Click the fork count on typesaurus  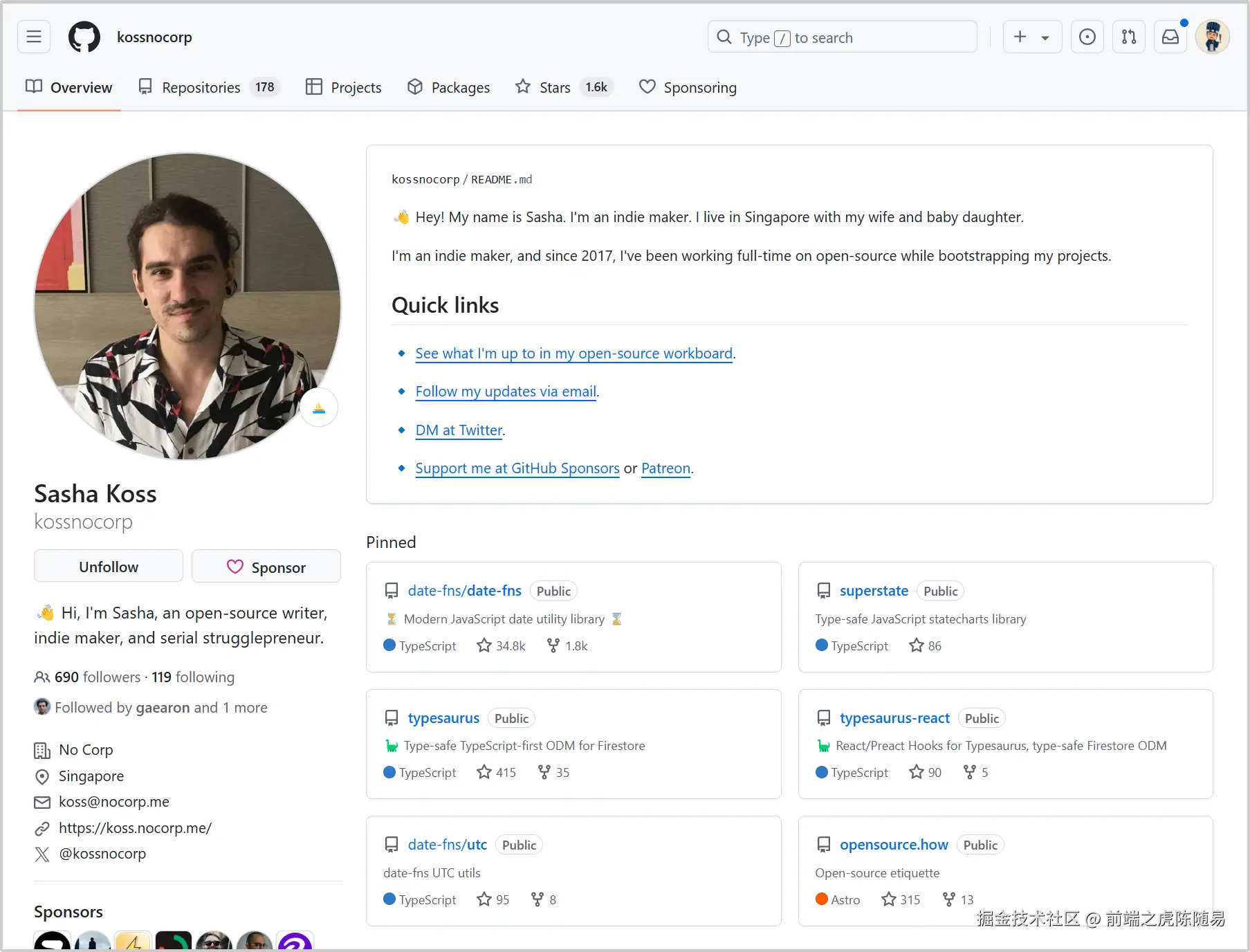point(554,772)
